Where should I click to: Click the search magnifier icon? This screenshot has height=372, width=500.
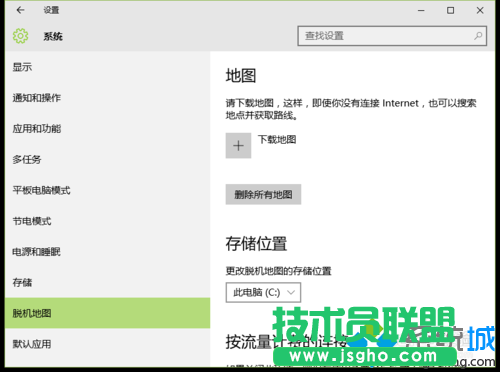(x=478, y=36)
